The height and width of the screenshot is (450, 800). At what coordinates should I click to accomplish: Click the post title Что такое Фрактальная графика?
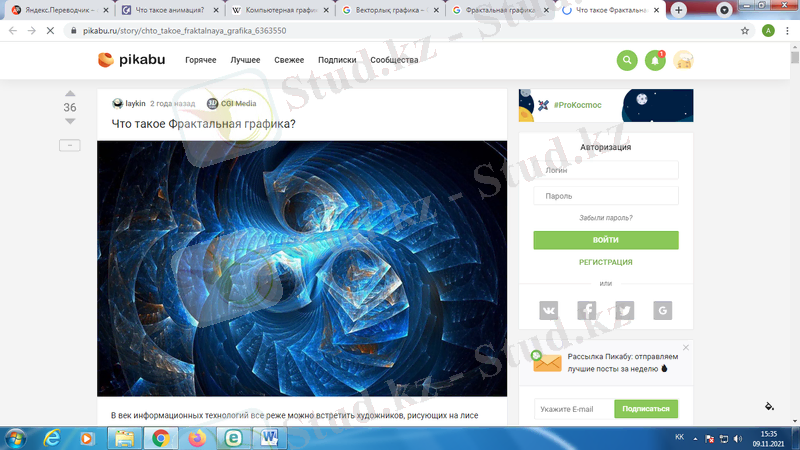pyautogui.click(x=203, y=124)
